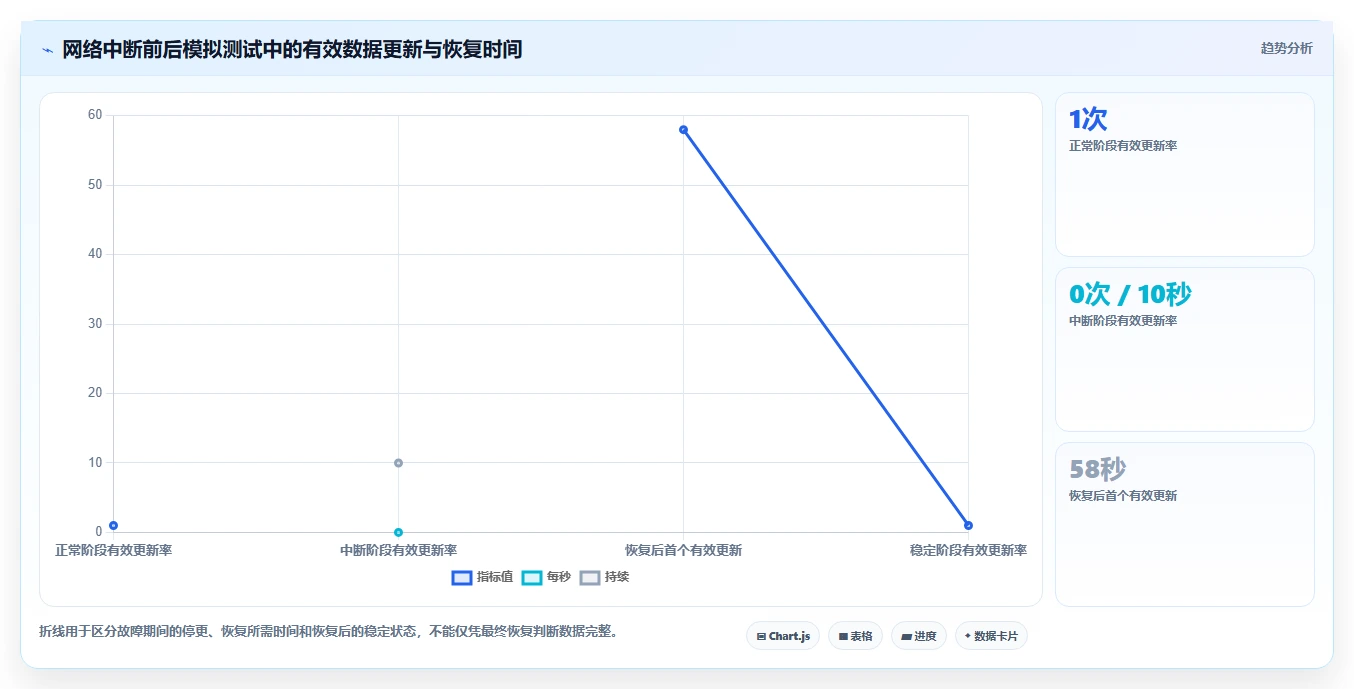
Task: Click the cyan 每秒 legend color box
Action: pyautogui.click(x=532, y=577)
